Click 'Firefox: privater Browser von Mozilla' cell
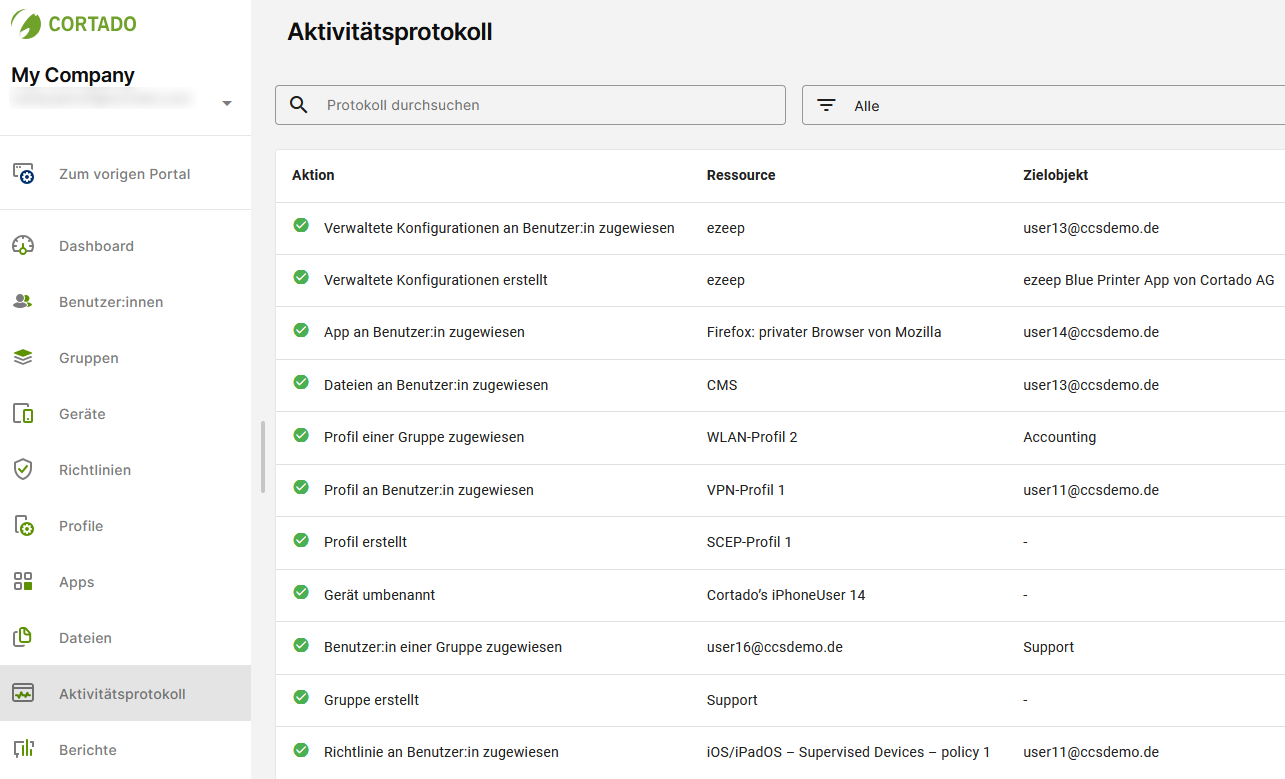This screenshot has height=779, width=1285. (x=824, y=332)
